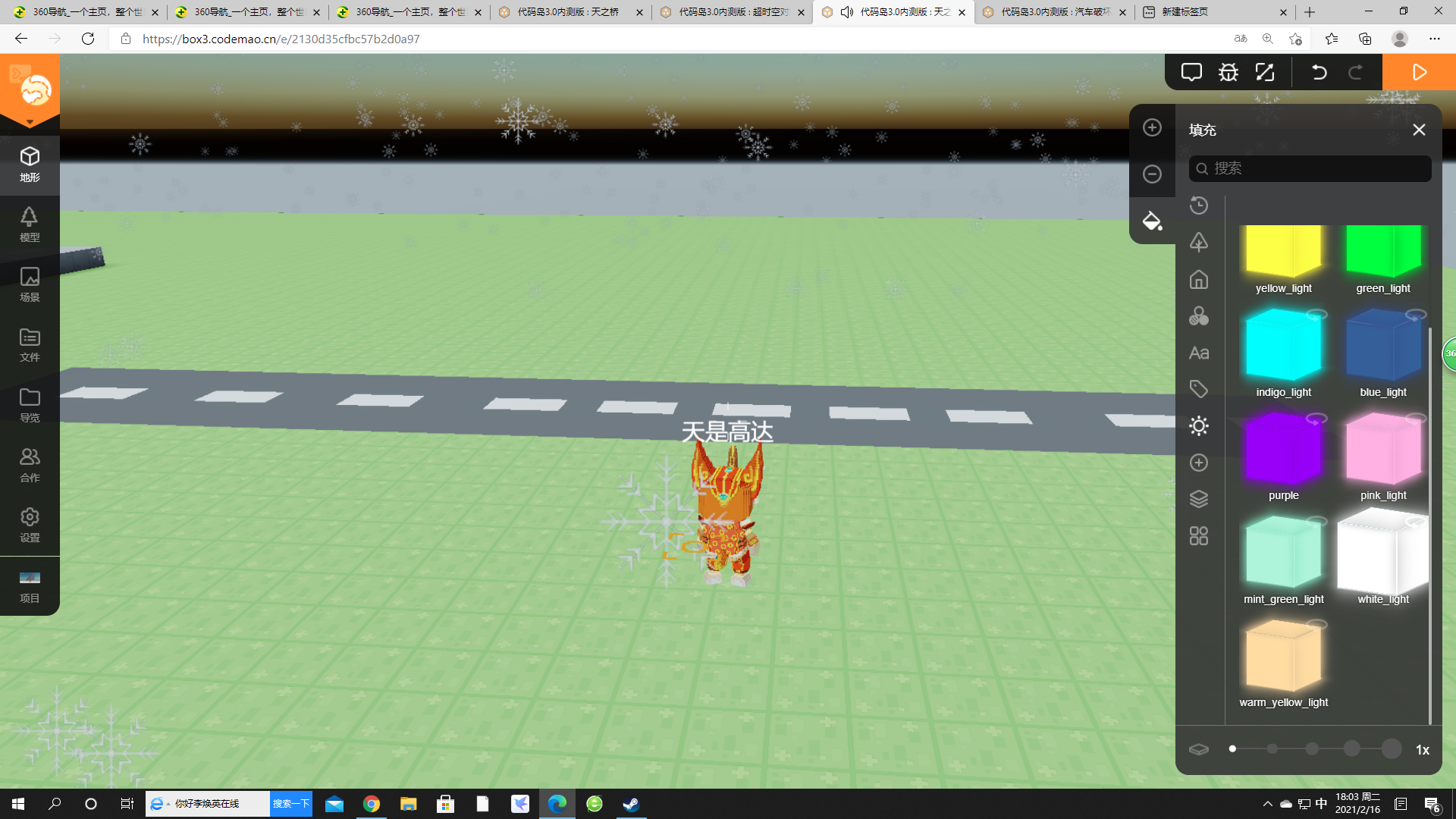Show recently used blocks history category
Screen dimensions: 1456x819
click(1199, 206)
